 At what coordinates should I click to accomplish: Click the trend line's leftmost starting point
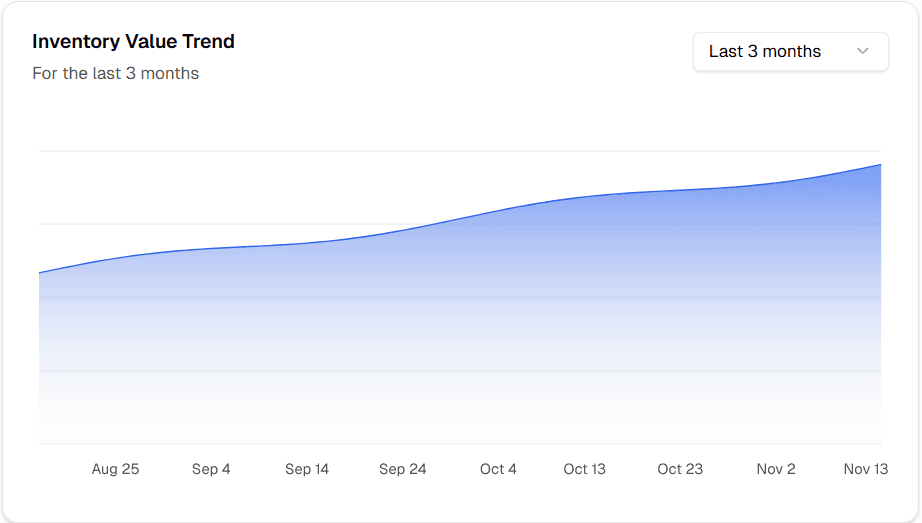pos(40,272)
